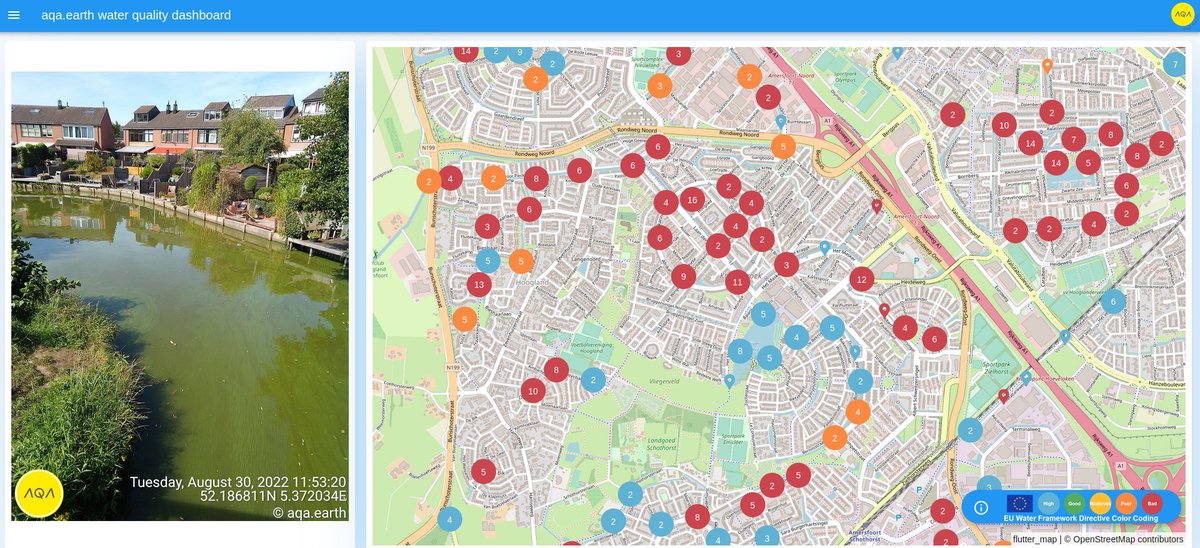This screenshot has width=1200, height=548.
Task: Open the red 12 cluster marker
Action: tap(861, 279)
